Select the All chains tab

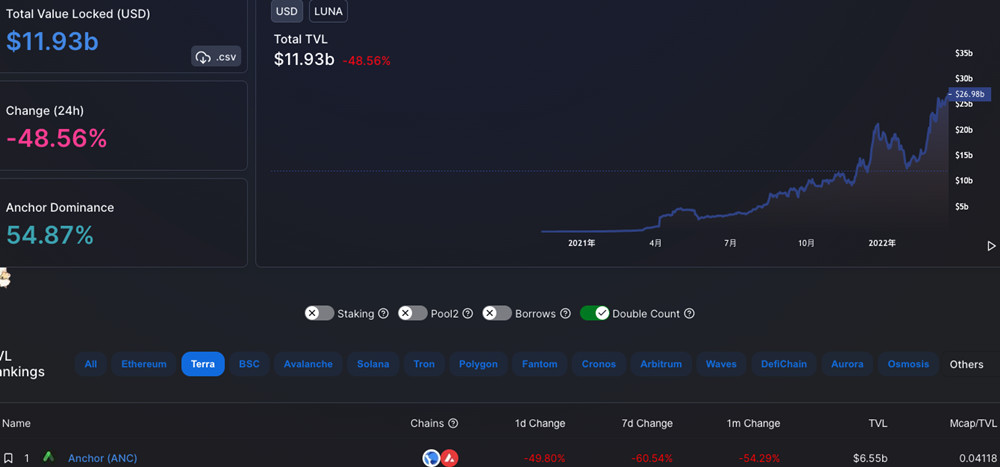tap(91, 364)
